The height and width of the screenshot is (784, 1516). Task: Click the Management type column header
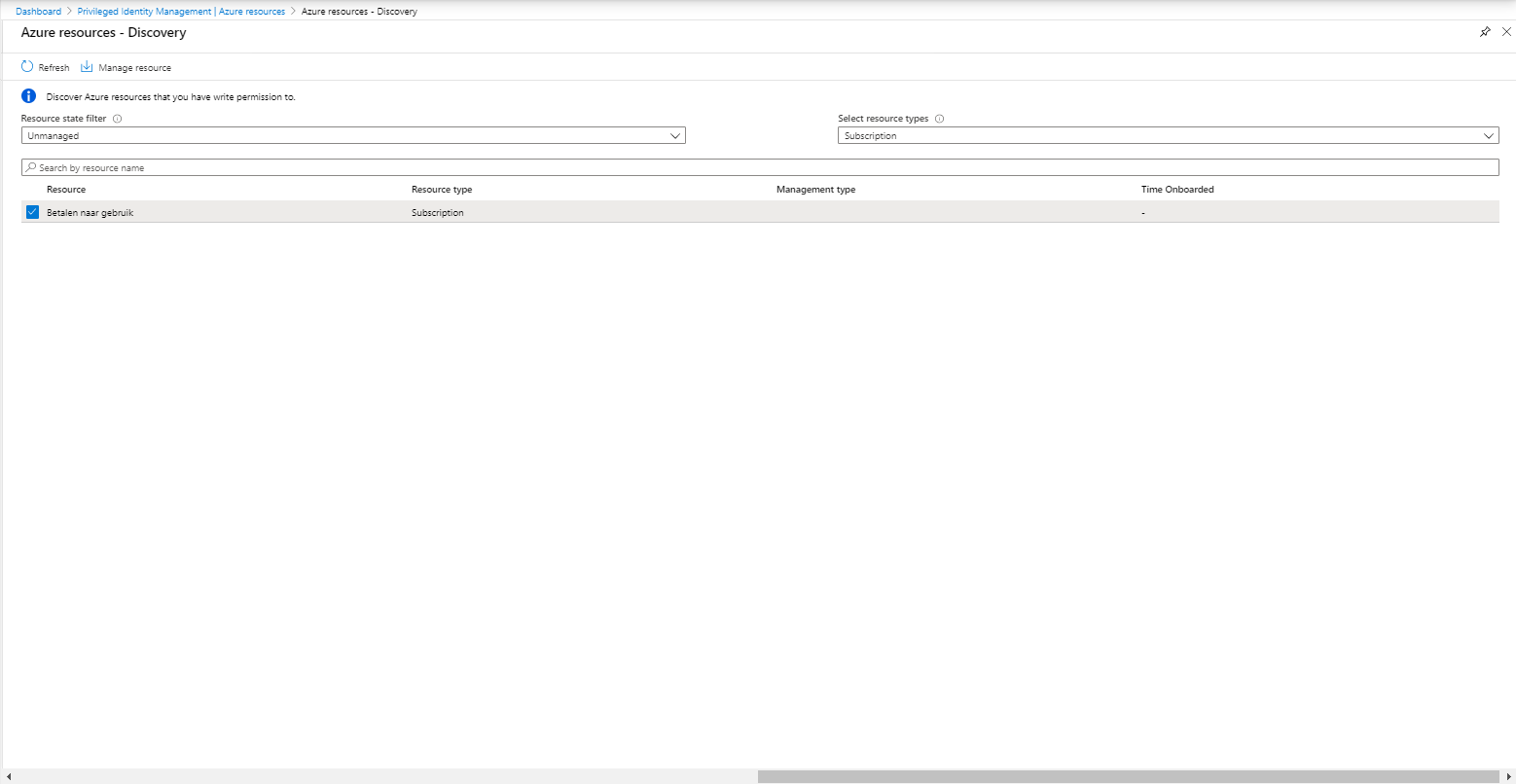(815, 190)
